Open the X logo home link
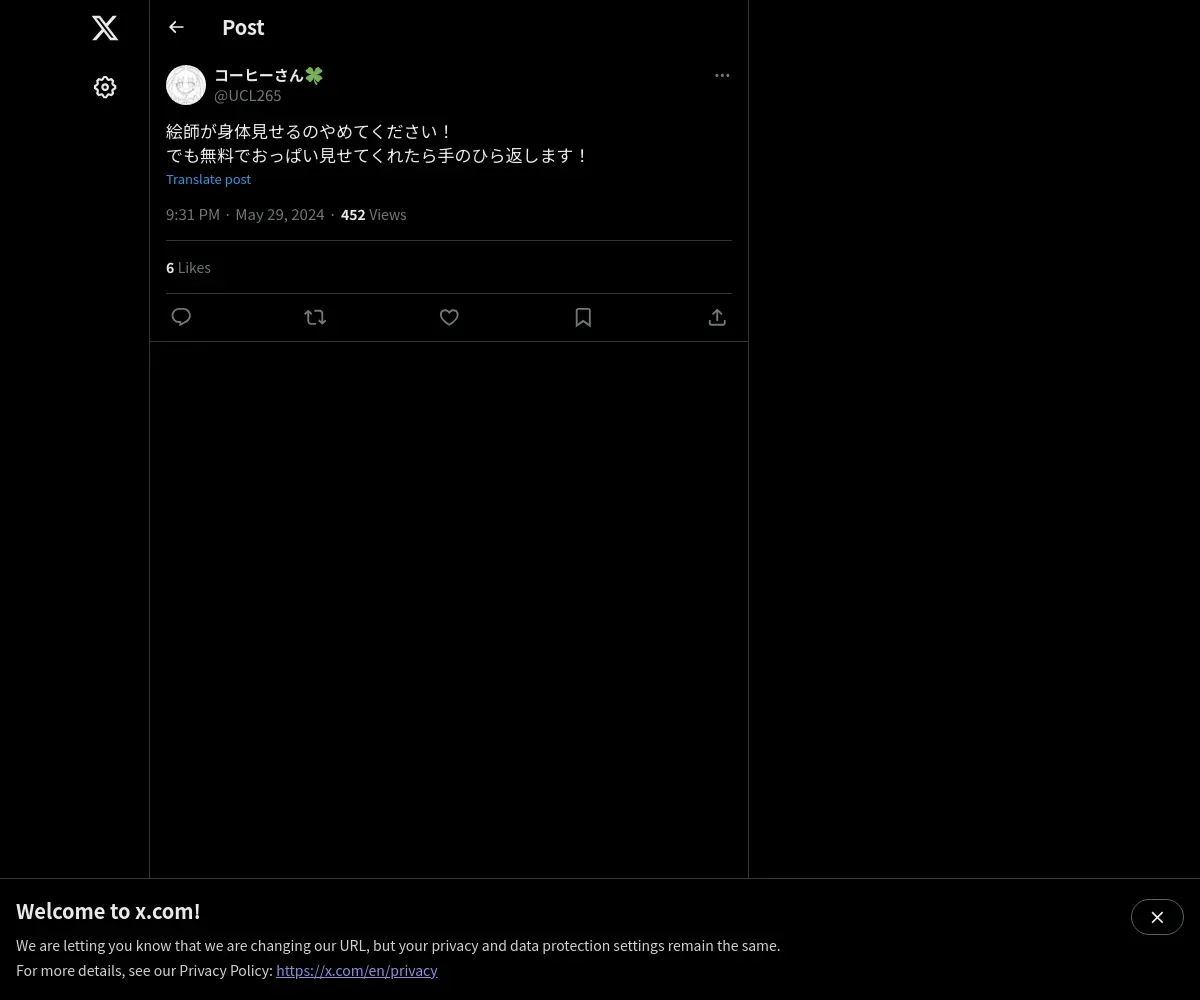 105,28
